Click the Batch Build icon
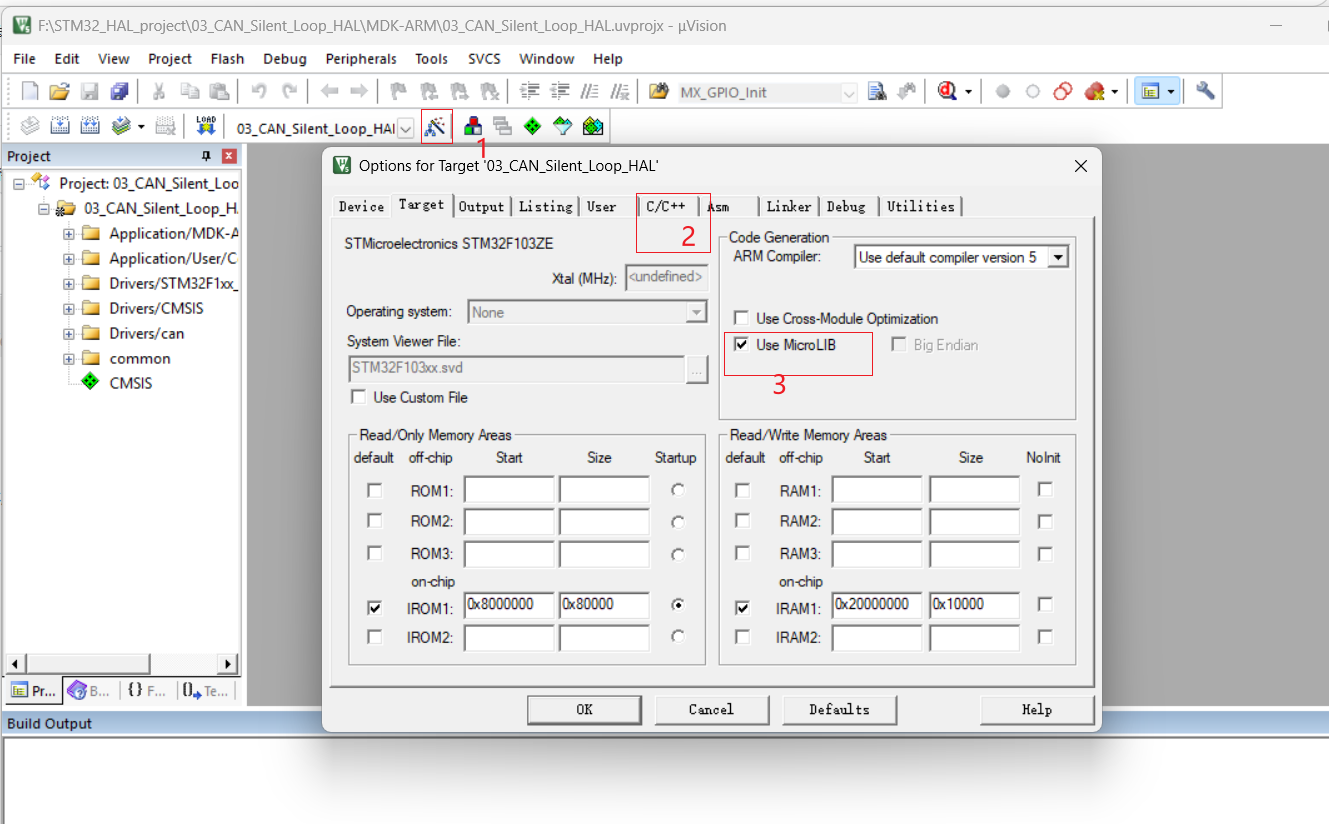The height and width of the screenshot is (824, 1329). pyautogui.click(x=121, y=127)
